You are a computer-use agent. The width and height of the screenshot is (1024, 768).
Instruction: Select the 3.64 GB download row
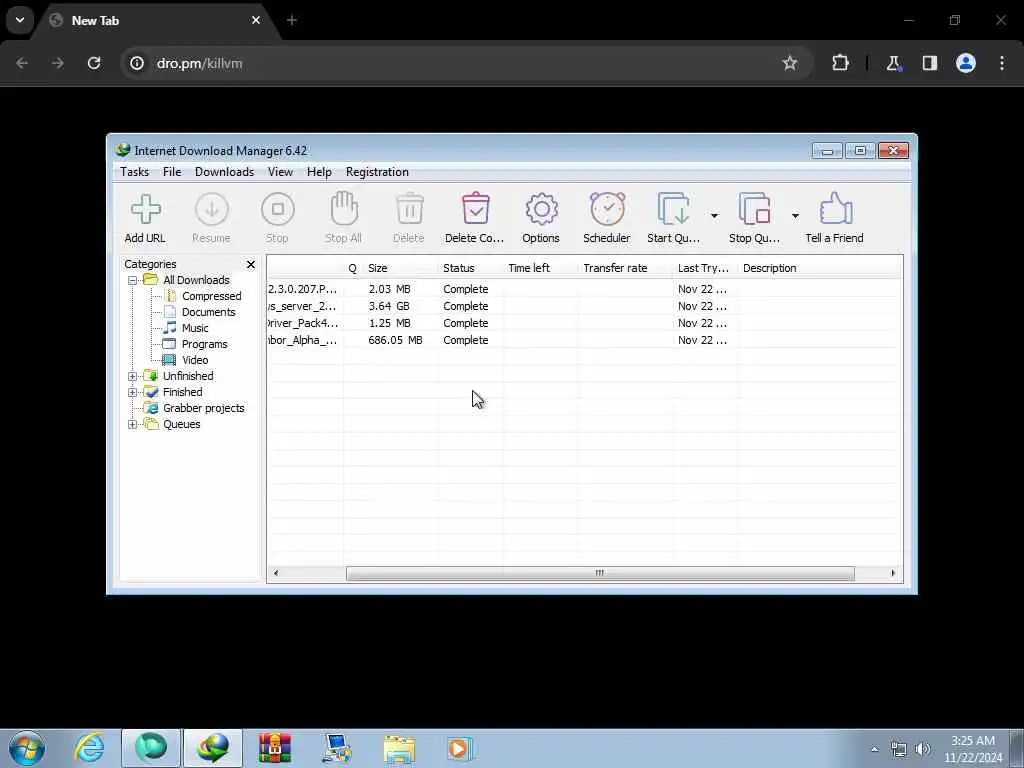coord(584,306)
